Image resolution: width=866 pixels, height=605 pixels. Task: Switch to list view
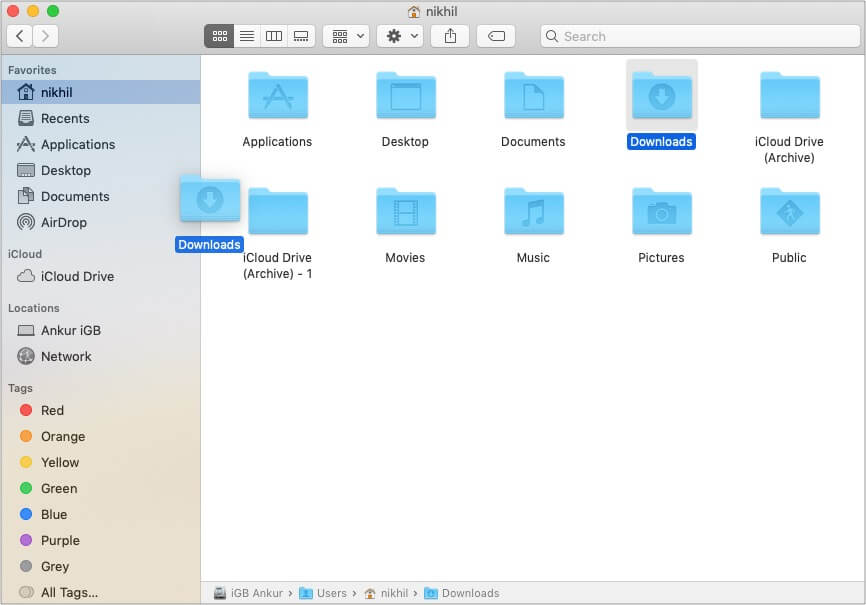tap(247, 36)
